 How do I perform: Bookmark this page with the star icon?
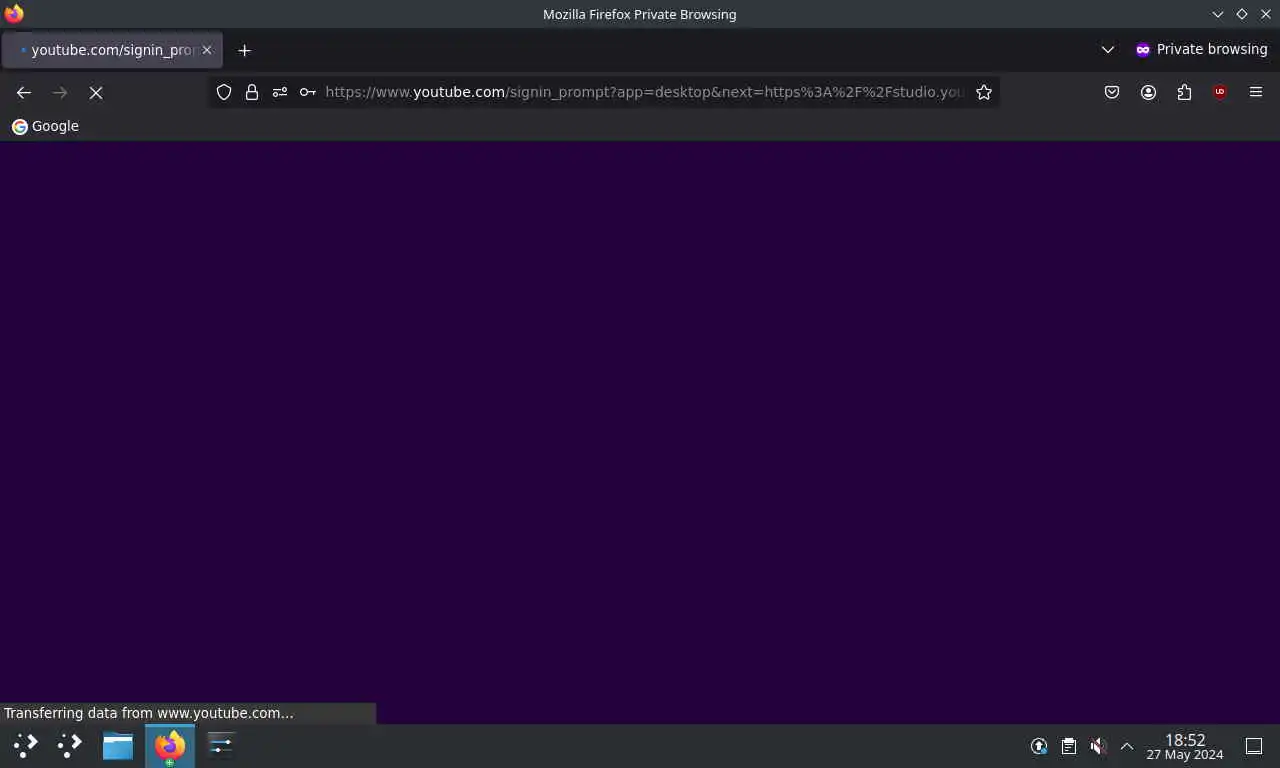(x=984, y=92)
